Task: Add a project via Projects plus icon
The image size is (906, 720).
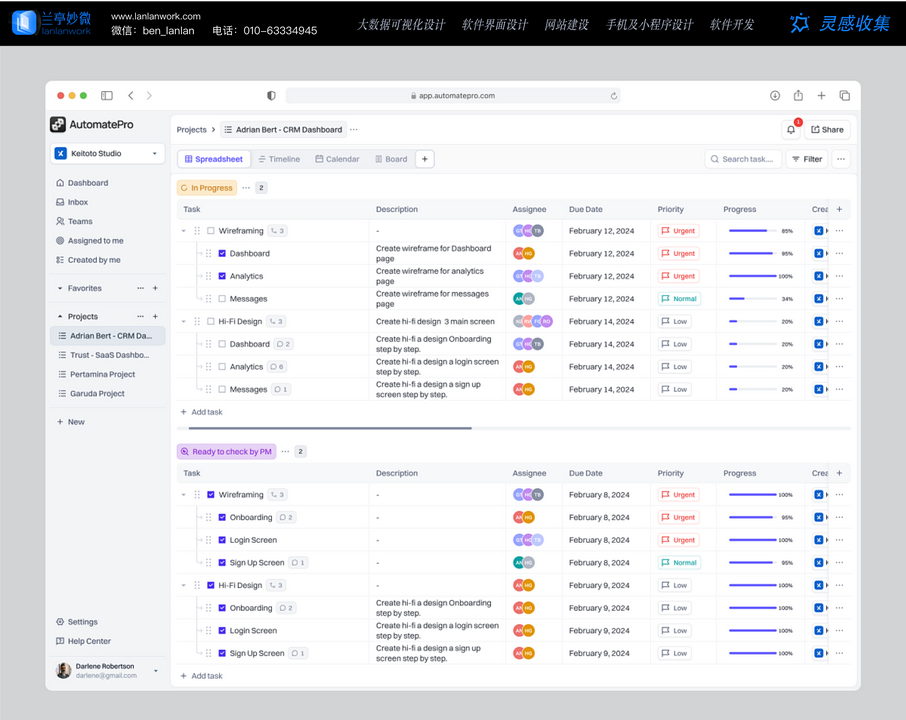Action: [x=155, y=316]
